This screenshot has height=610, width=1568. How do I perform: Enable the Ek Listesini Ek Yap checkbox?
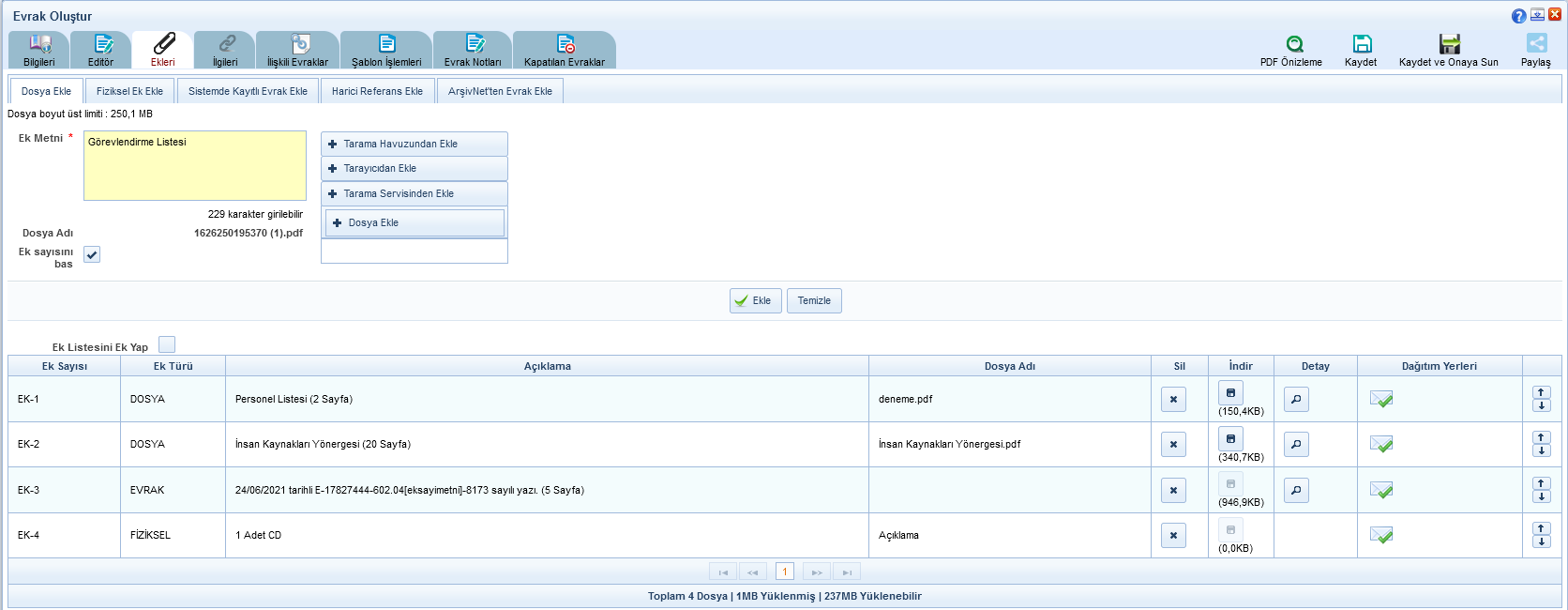click(167, 344)
